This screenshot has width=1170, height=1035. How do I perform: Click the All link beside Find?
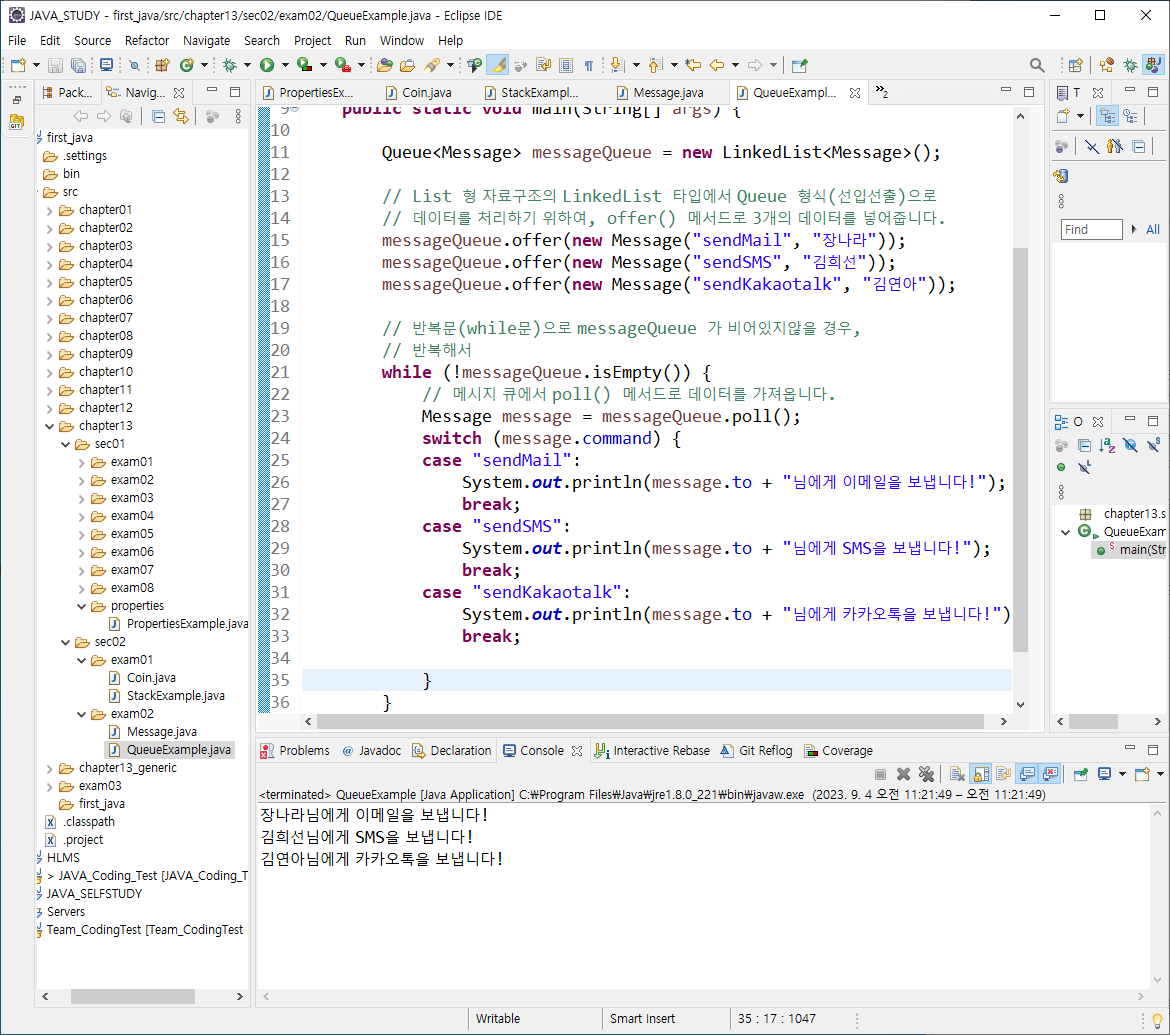1153,230
